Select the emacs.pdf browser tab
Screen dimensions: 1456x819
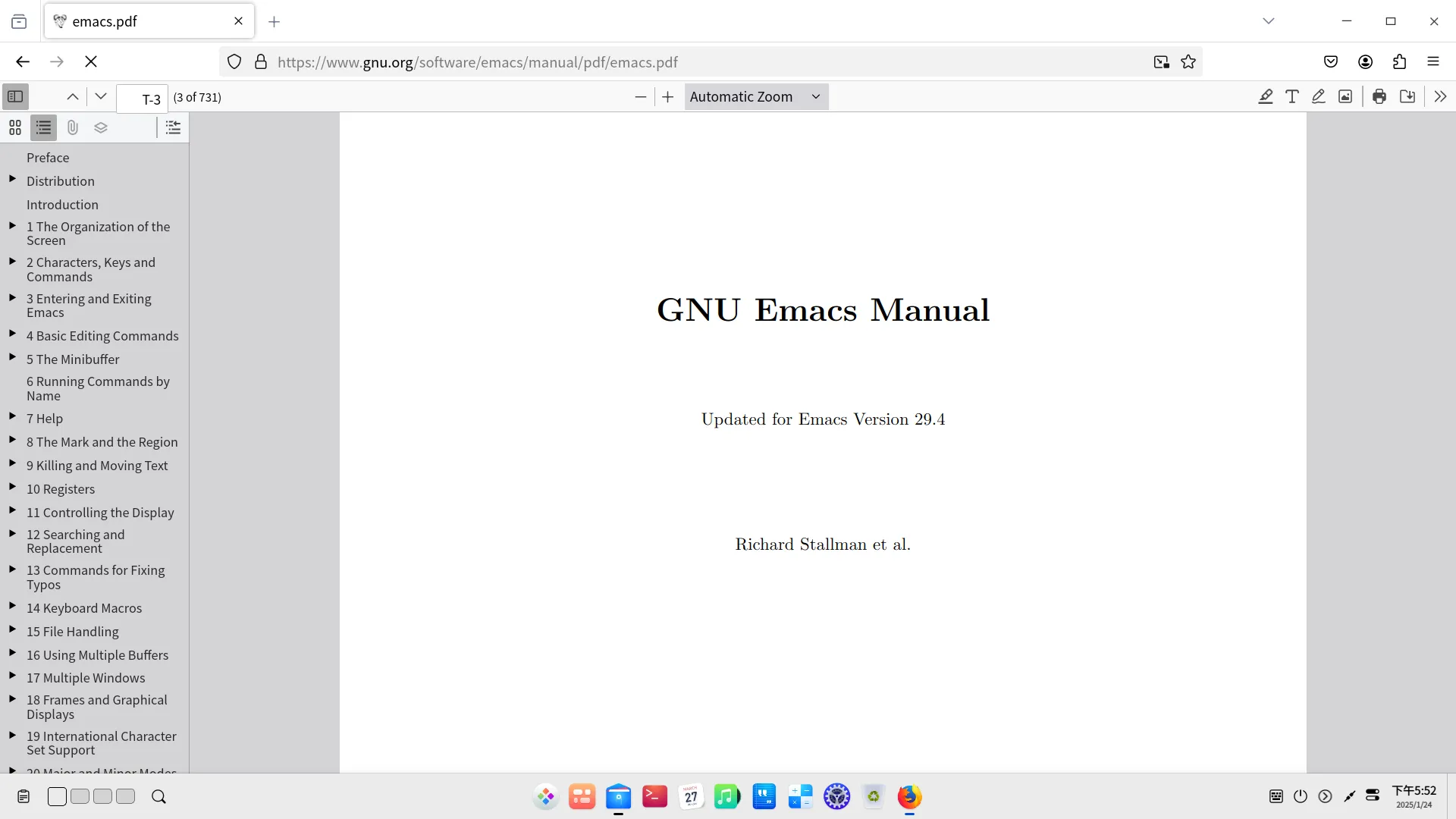[x=136, y=21]
